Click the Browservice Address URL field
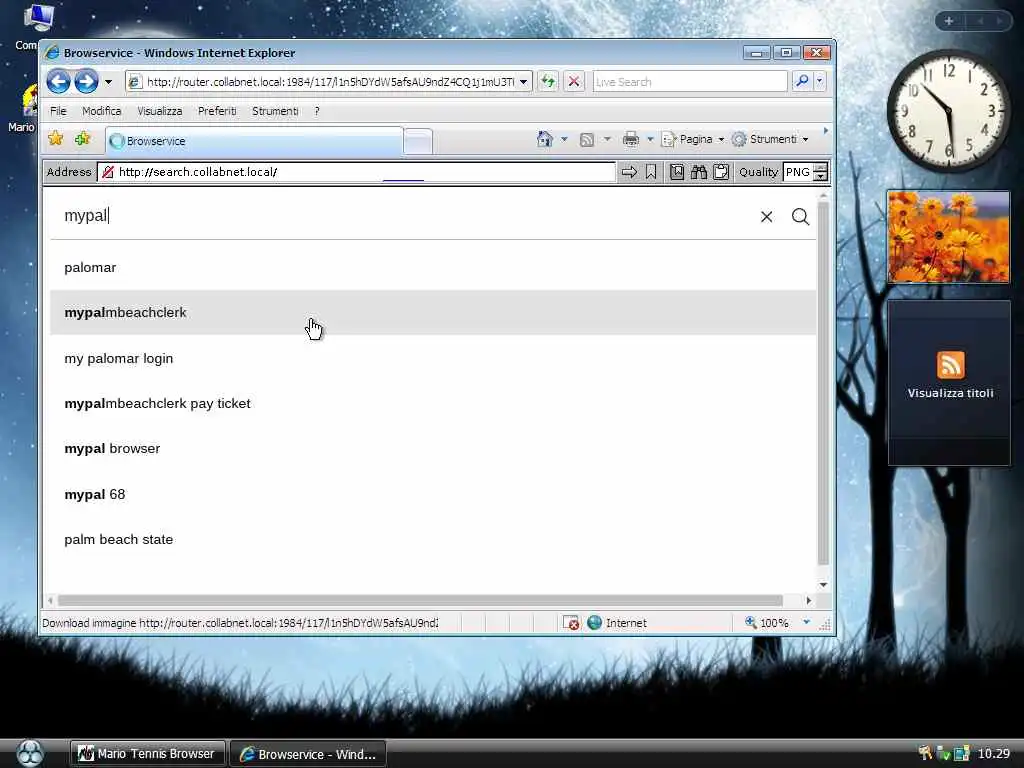Image resolution: width=1024 pixels, height=768 pixels. [x=357, y=172]
